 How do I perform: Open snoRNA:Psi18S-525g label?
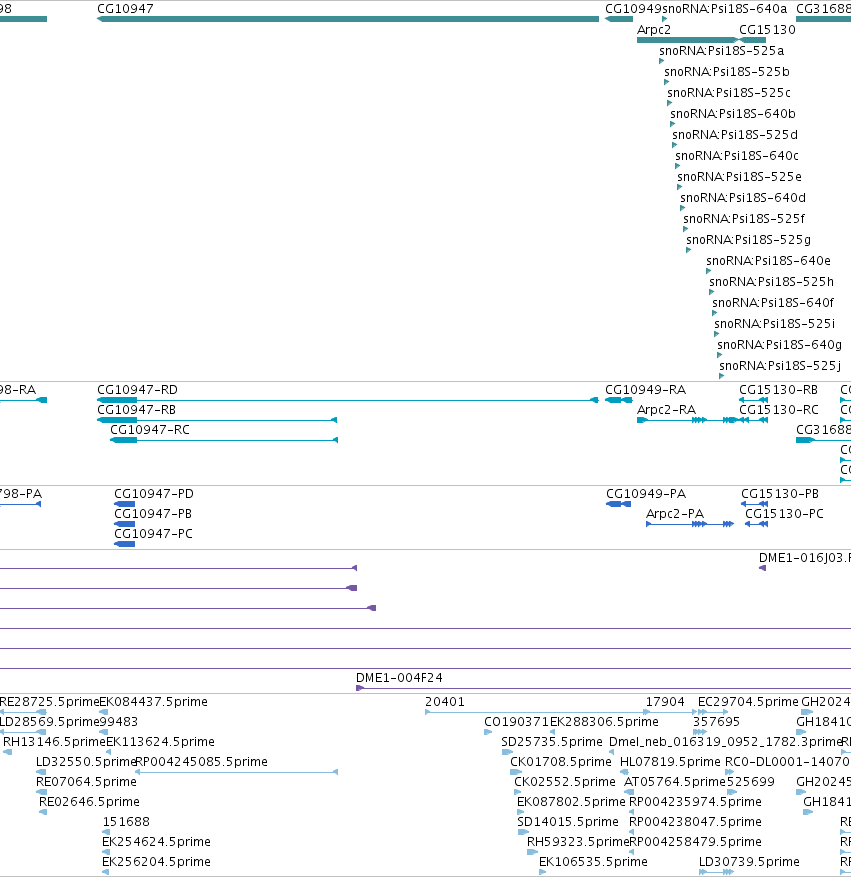tap(749, 239)
